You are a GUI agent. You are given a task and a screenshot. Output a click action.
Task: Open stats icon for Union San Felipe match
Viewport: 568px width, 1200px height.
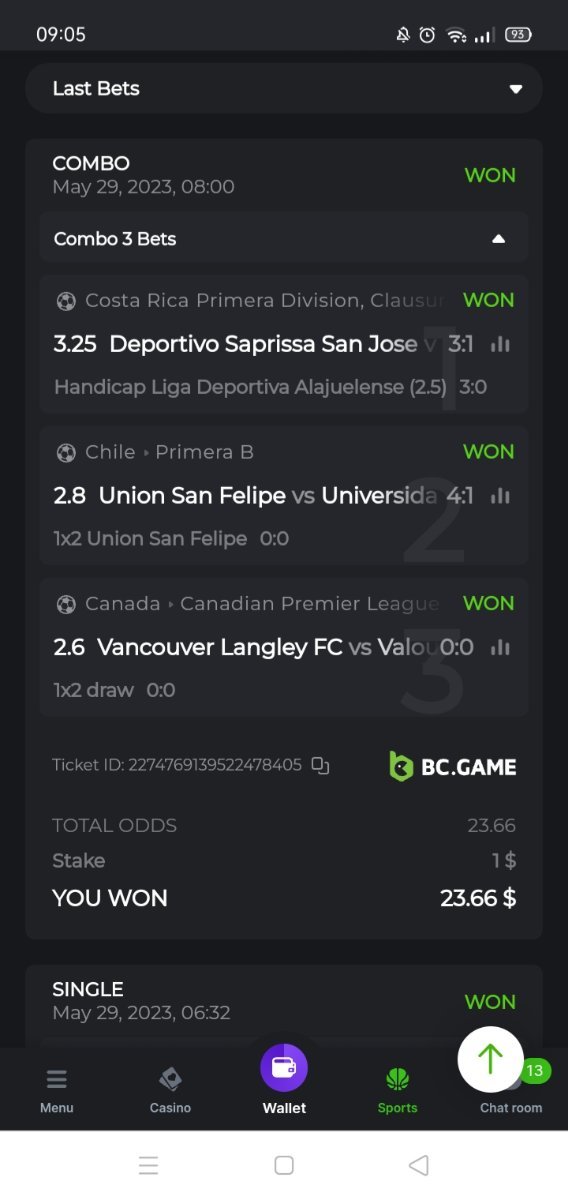(x=500, y=495)
